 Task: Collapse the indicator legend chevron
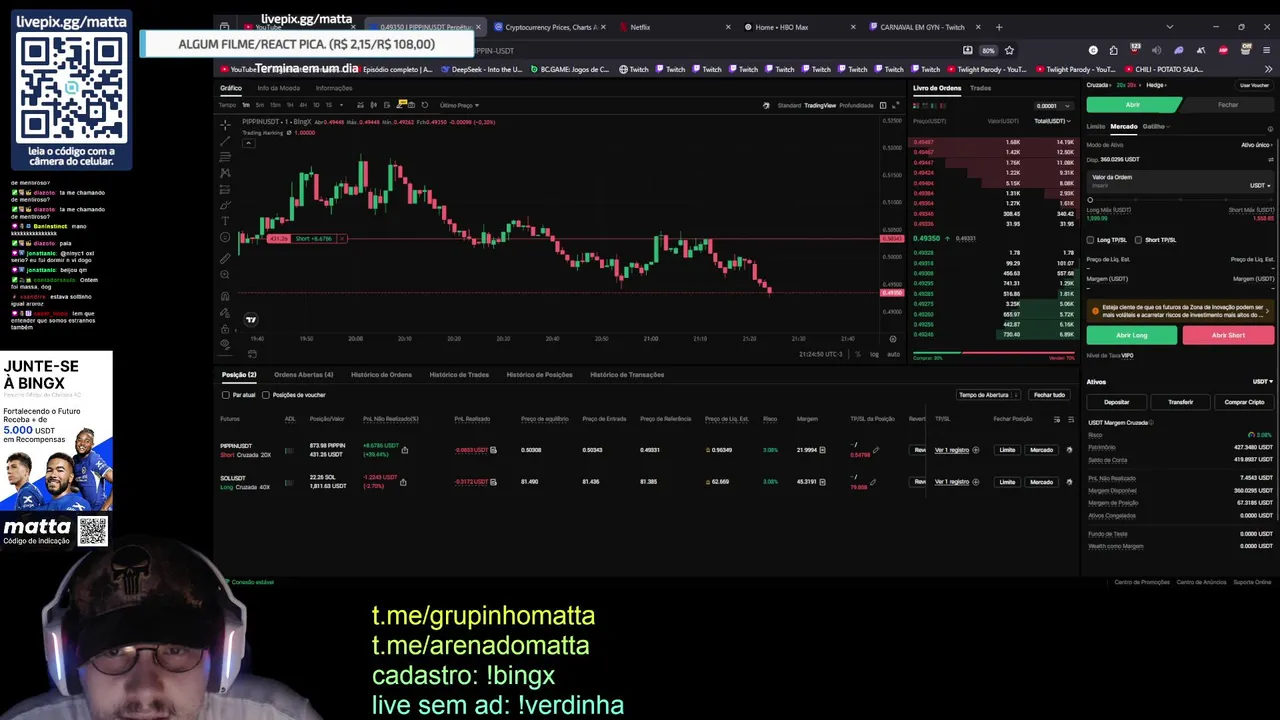248,143
